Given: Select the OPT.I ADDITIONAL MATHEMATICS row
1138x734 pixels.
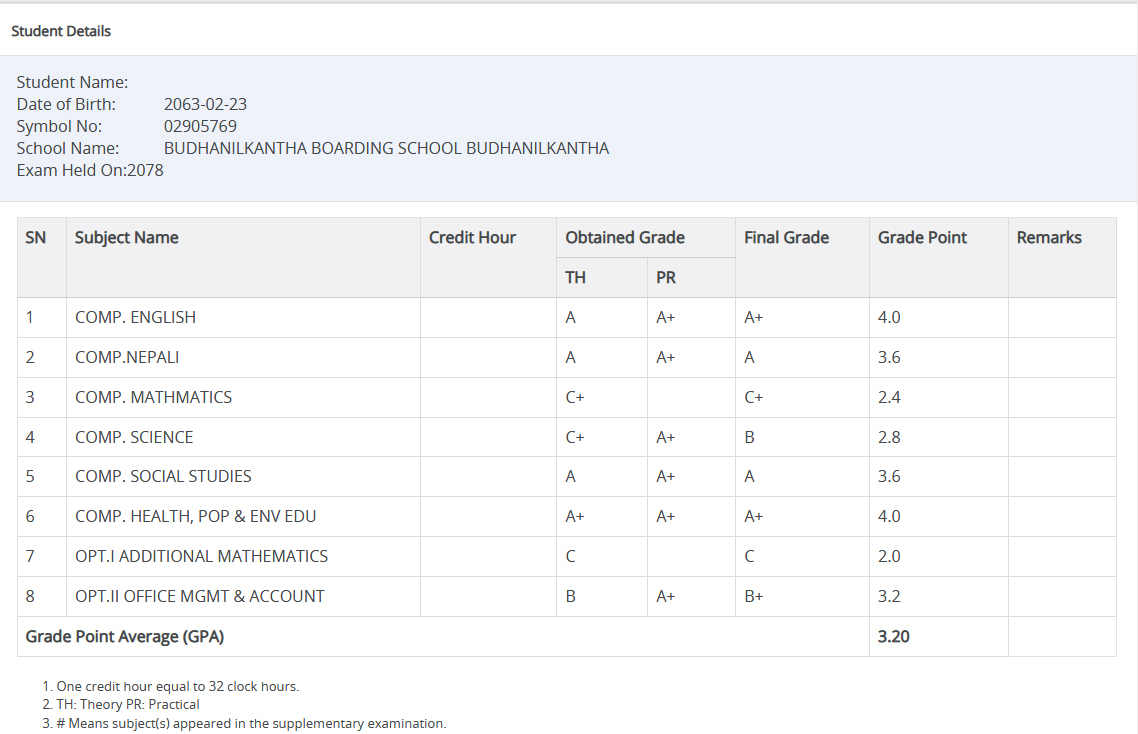Looking at the screenshot, I should tap(201, 556).
